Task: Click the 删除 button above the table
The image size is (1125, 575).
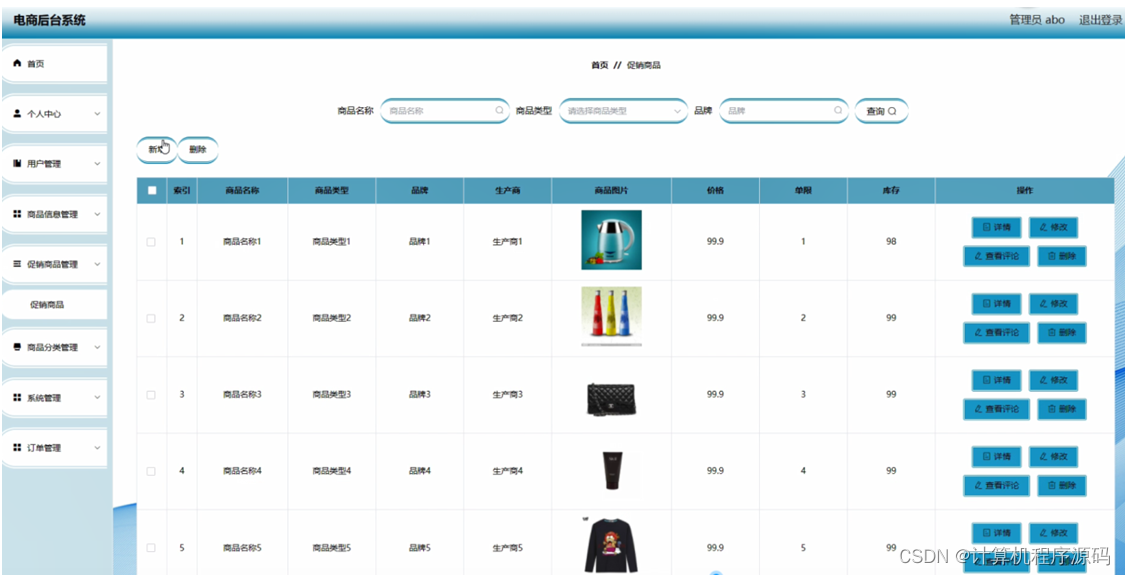Action: 198,150
